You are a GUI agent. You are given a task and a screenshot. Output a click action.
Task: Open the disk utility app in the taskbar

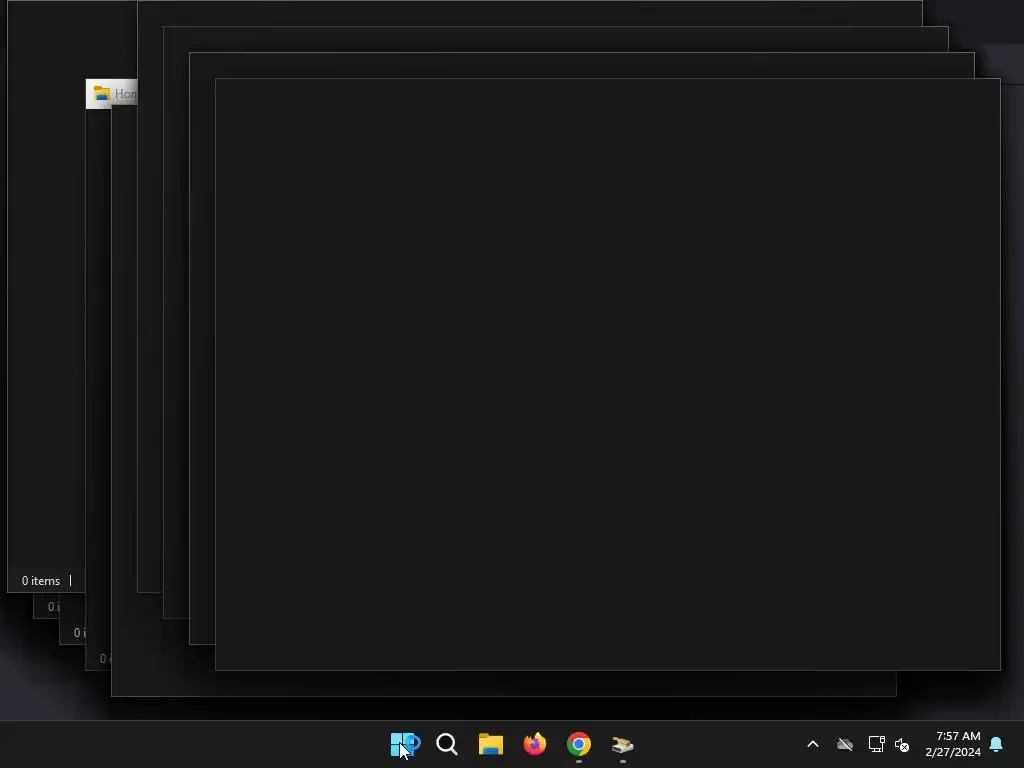point(622,744)
